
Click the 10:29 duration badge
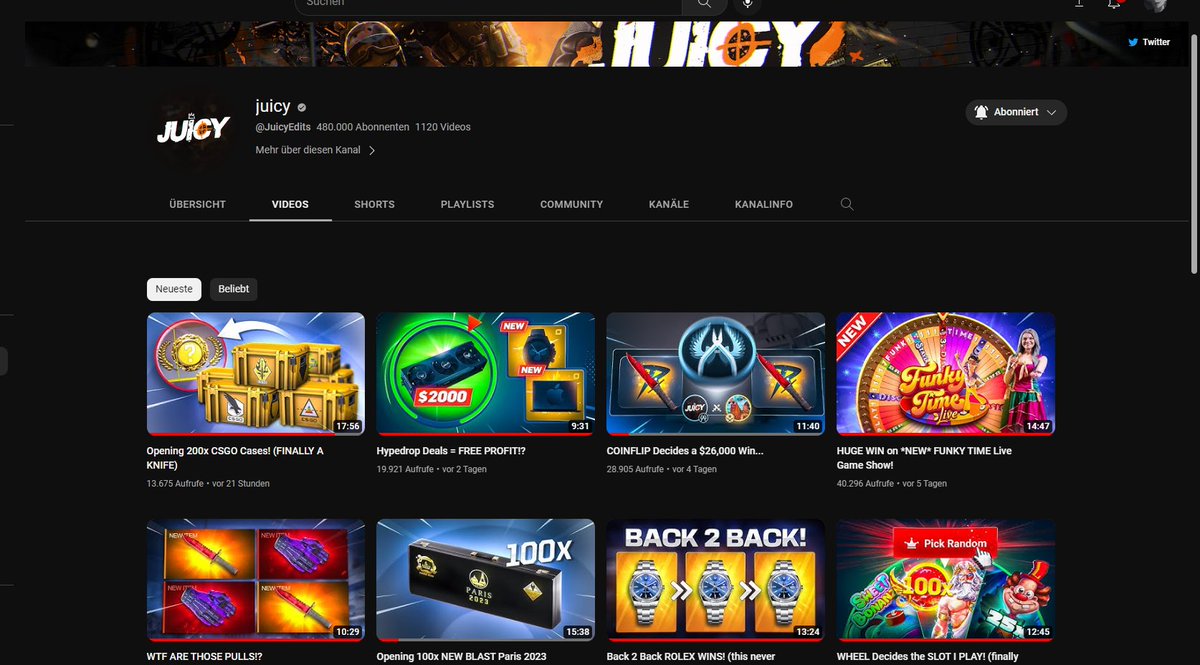(348, 632)
